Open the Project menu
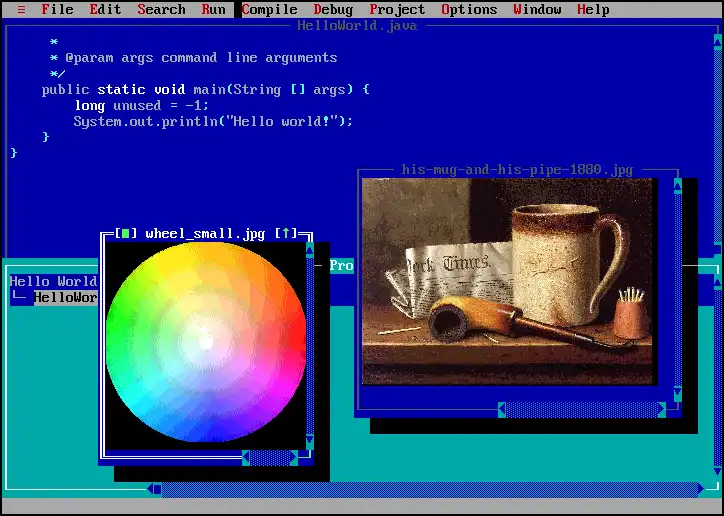The image size is (724, 516). [397, 9]
